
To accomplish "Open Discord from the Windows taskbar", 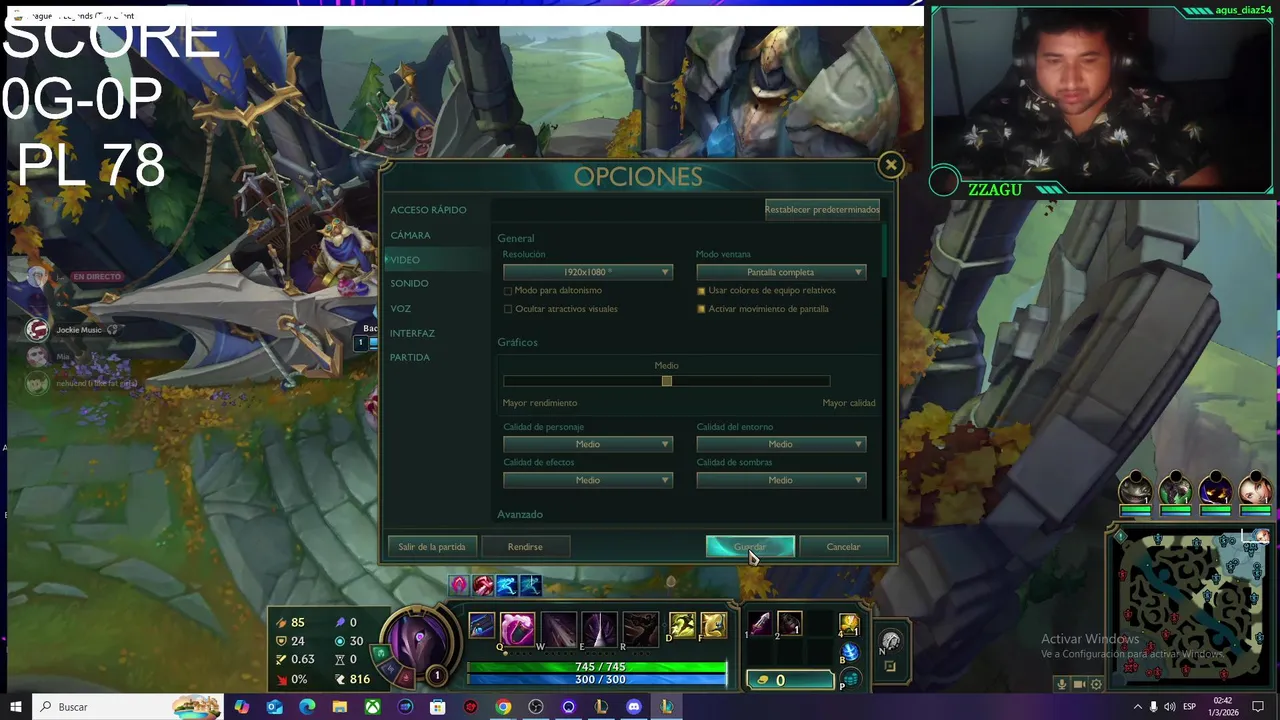I will coord(634,707).
